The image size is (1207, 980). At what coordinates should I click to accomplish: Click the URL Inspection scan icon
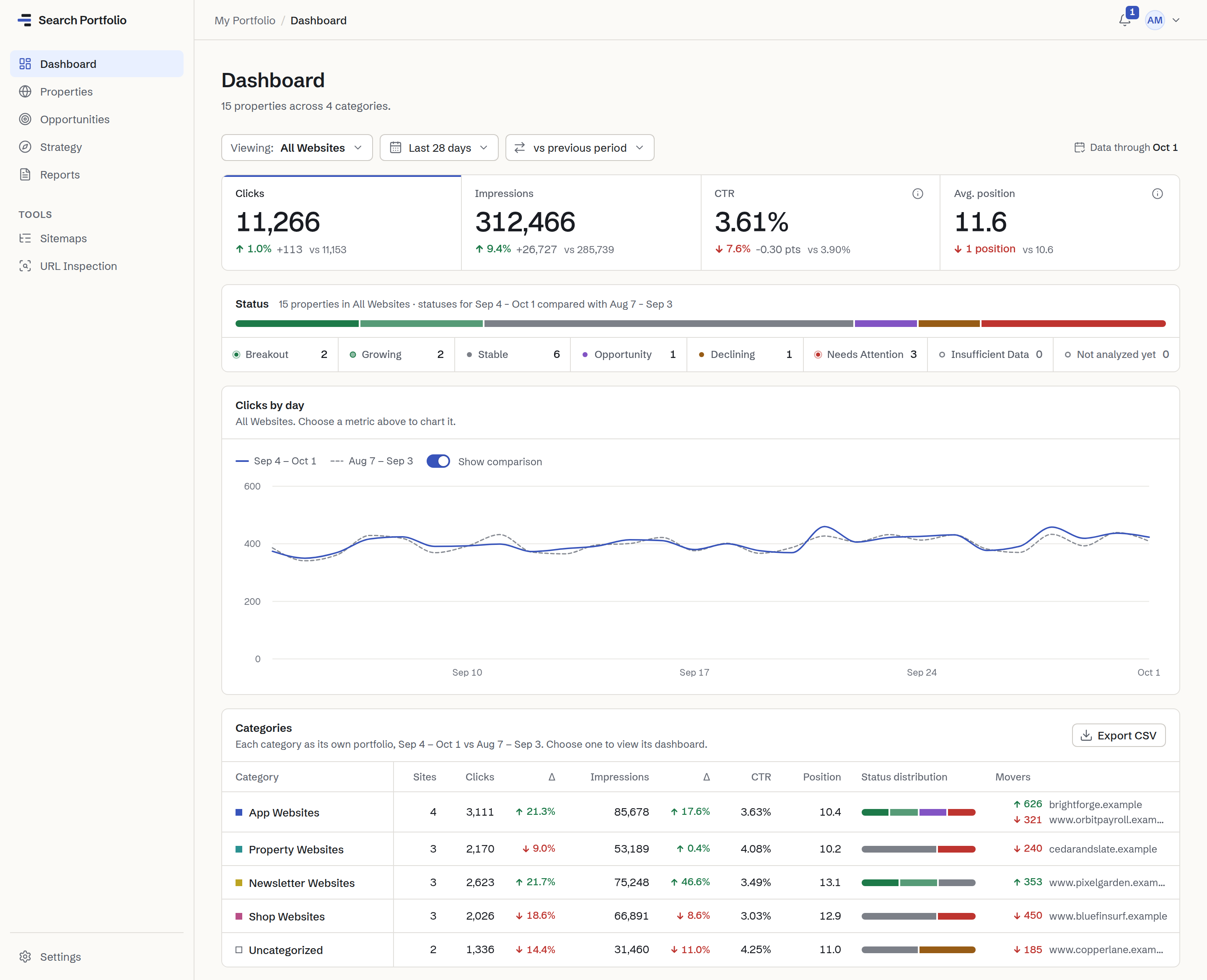[25, 266]
